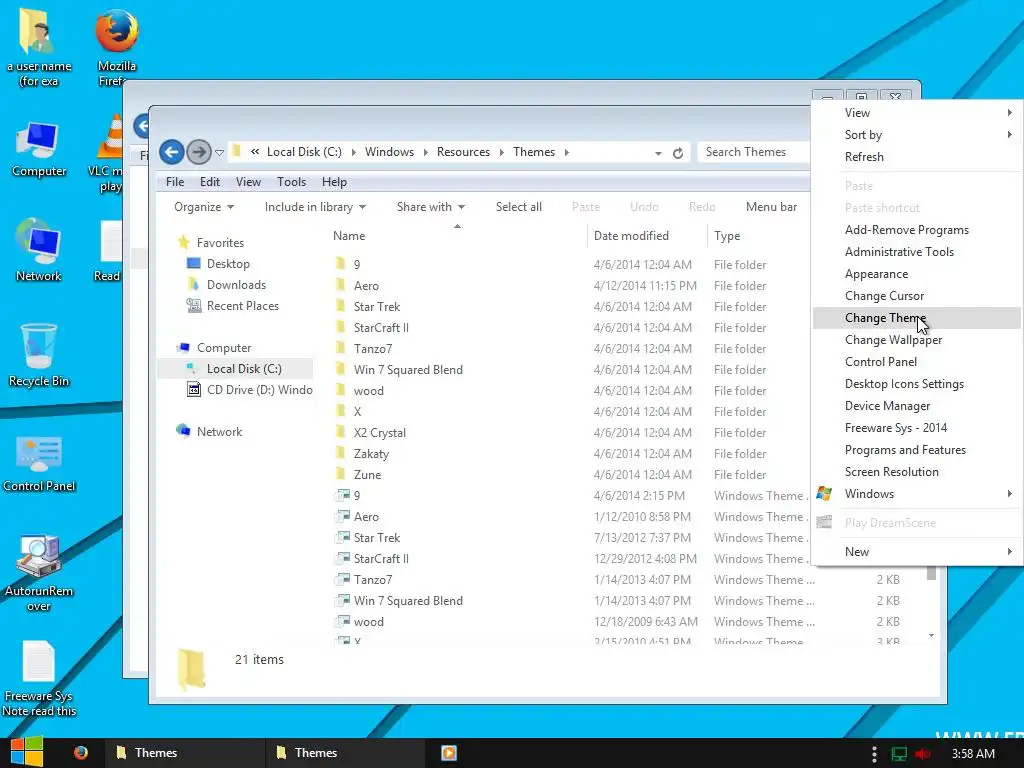
Task: Open the Help menu
Action: [x=334, y=182]
